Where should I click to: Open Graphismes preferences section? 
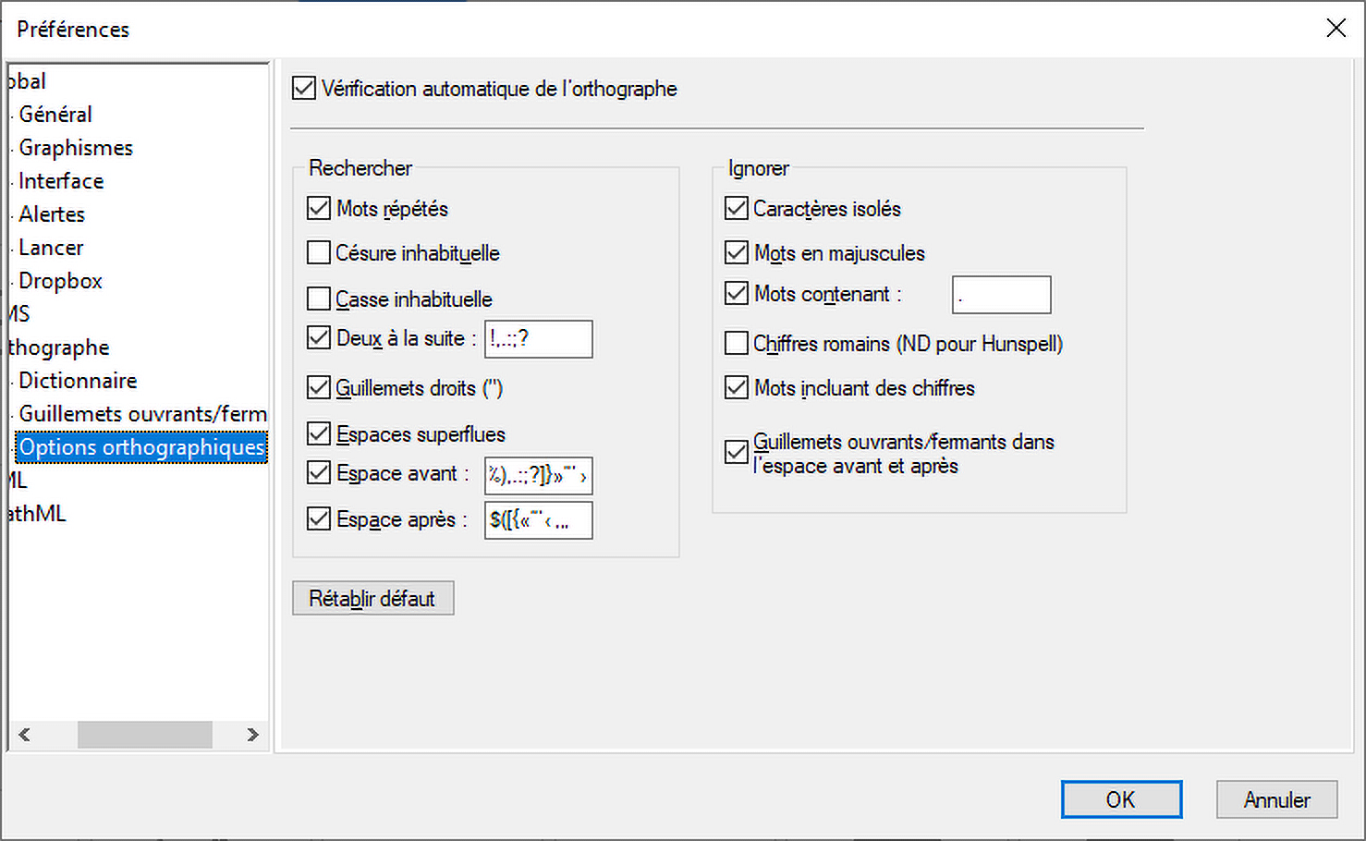click(x=76, y=148)
